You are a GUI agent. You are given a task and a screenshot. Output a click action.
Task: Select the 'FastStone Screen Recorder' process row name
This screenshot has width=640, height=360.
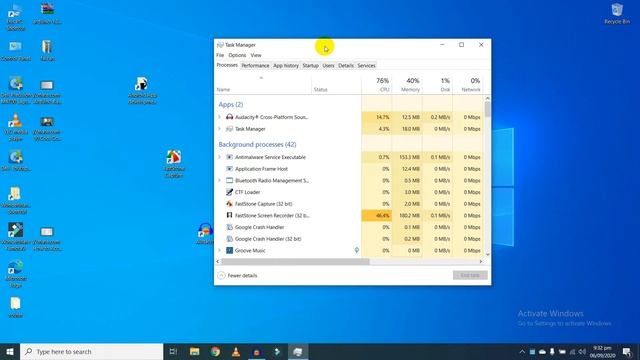point(272,215)
